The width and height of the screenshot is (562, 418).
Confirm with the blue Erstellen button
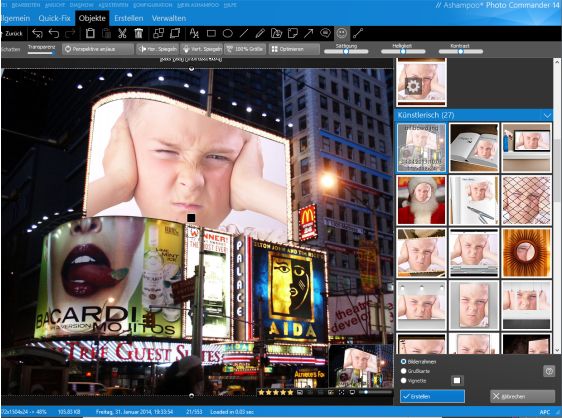tap(432, 396)
